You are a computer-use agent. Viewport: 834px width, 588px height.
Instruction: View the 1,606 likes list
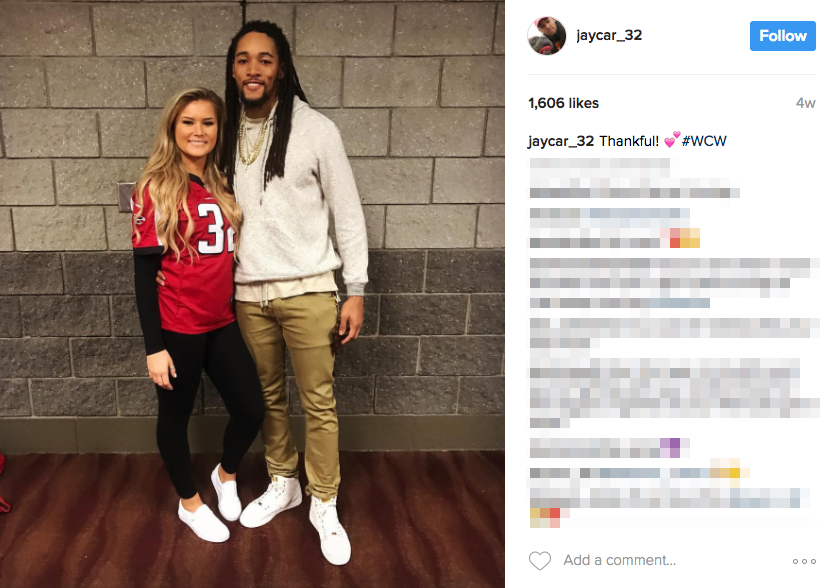563,103
